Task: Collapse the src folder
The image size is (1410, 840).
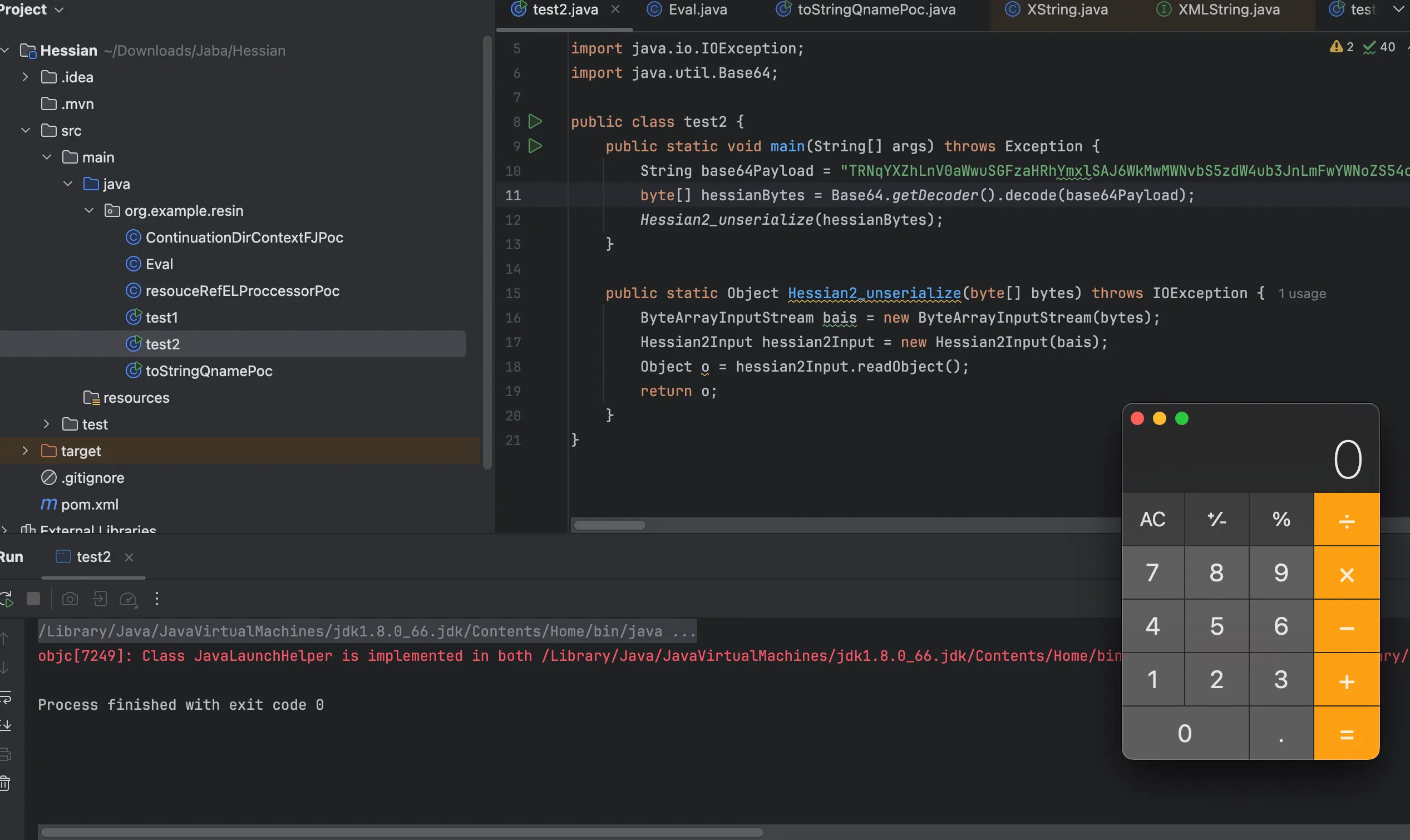Action: (x=26, y=131)
